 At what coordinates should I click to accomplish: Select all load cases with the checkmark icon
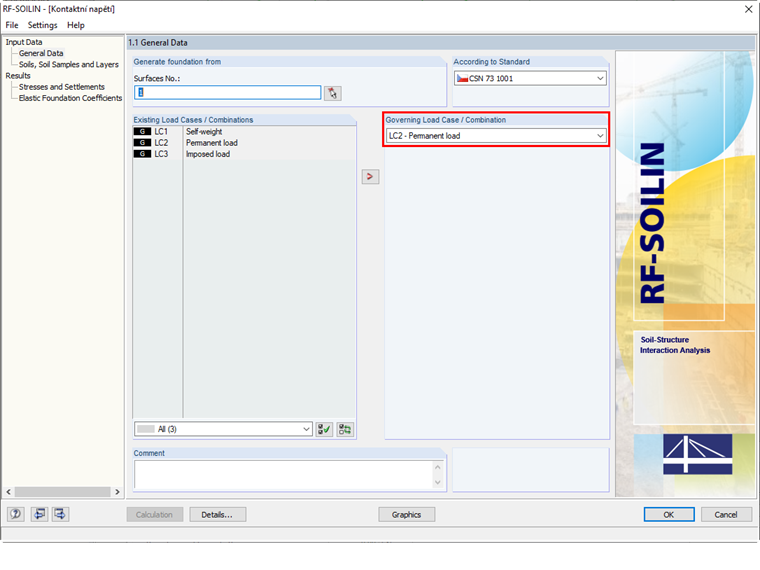point(324,429)
